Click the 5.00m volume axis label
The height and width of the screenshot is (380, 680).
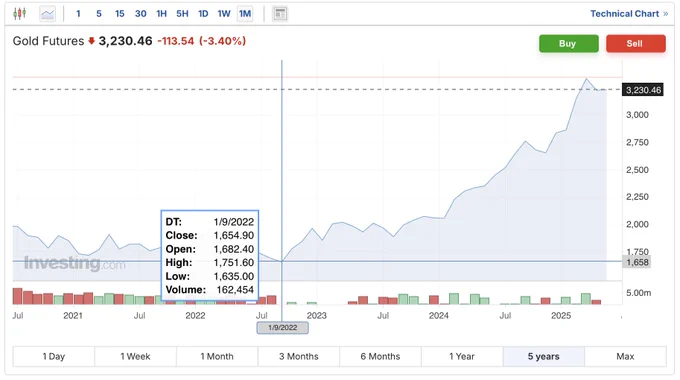pyautogui.click(x=638, y=293)
